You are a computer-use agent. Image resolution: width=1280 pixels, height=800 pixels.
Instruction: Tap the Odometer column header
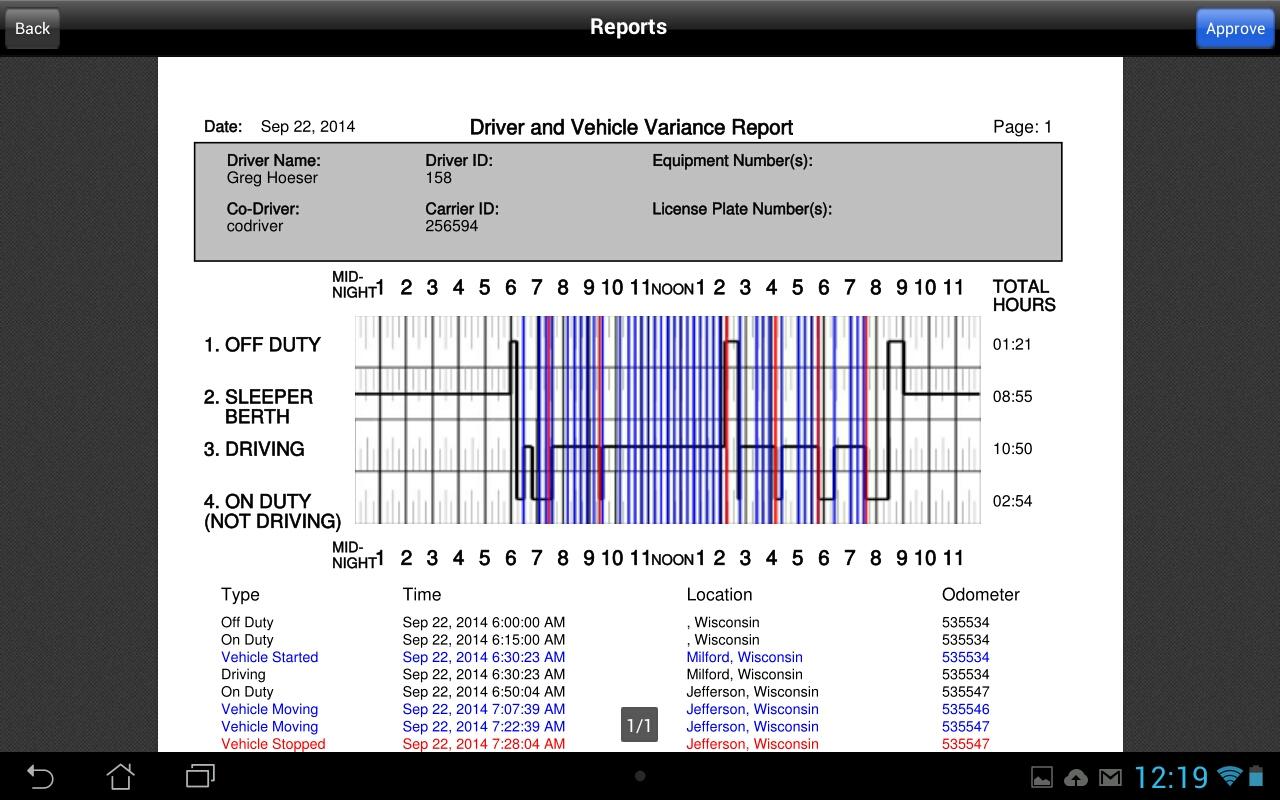point(980,594)
